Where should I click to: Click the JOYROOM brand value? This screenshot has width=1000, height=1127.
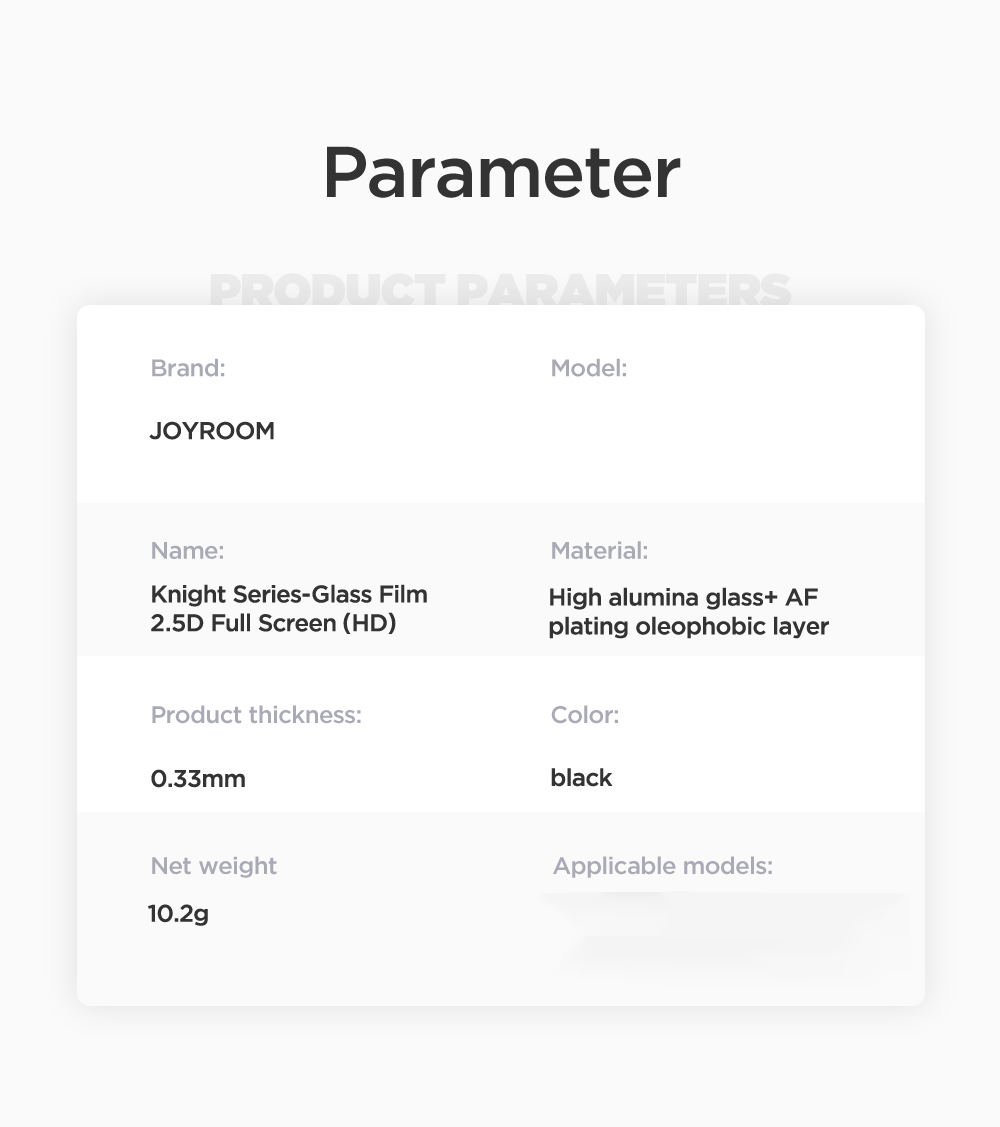click(x=212, y=431)
